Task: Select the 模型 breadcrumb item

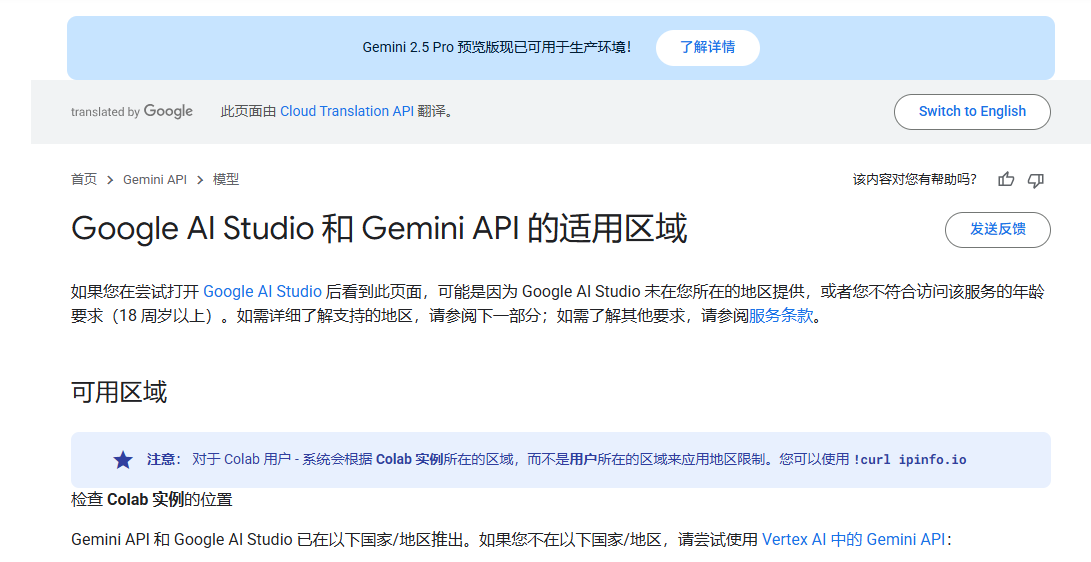Action: point(226,179)
